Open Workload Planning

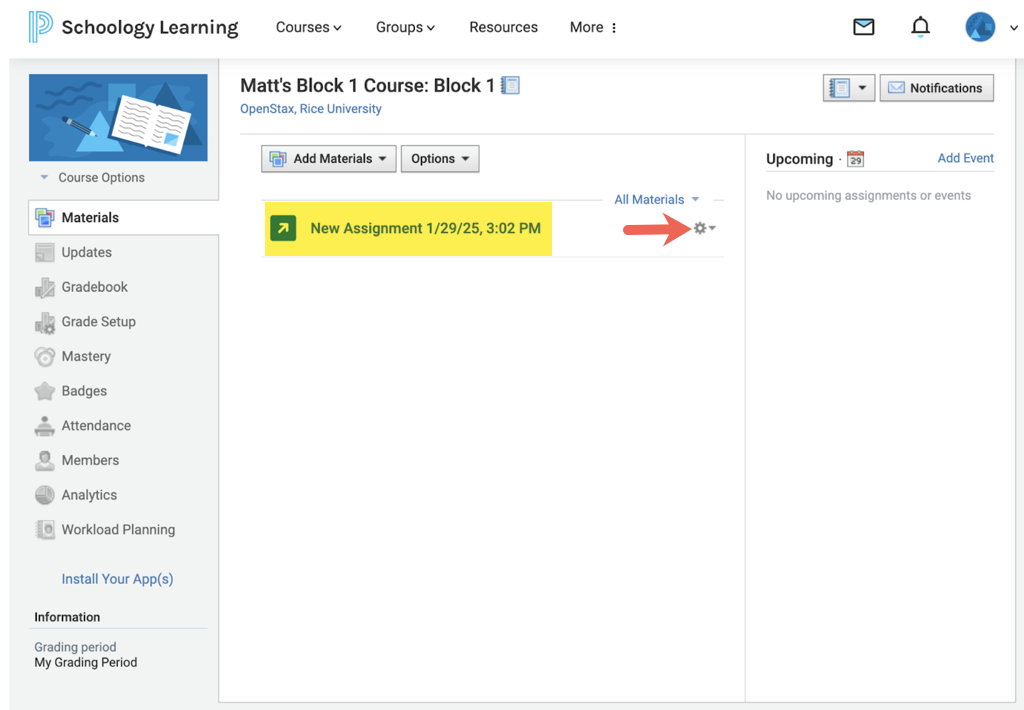click(45, 529)
